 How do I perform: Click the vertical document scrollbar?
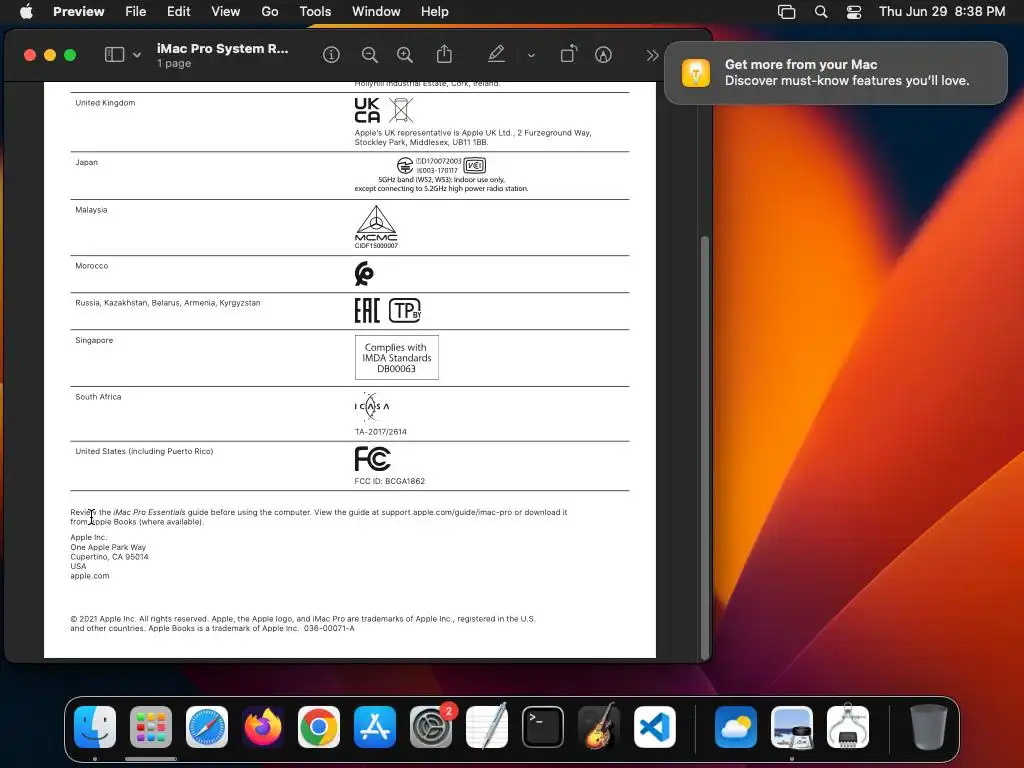(x=705, y=447)
